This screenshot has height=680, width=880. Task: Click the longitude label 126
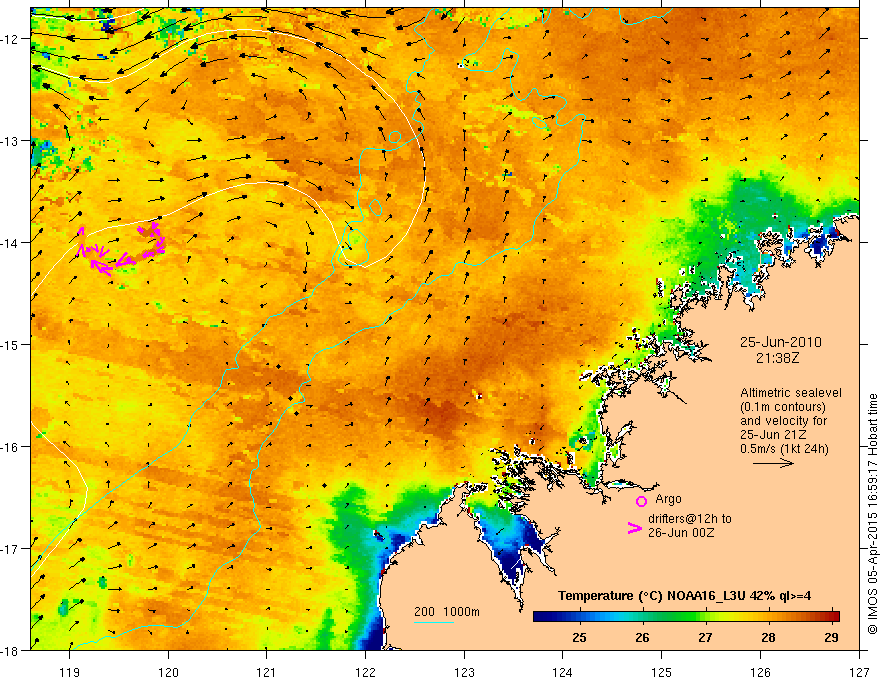[x=760, y=672]
